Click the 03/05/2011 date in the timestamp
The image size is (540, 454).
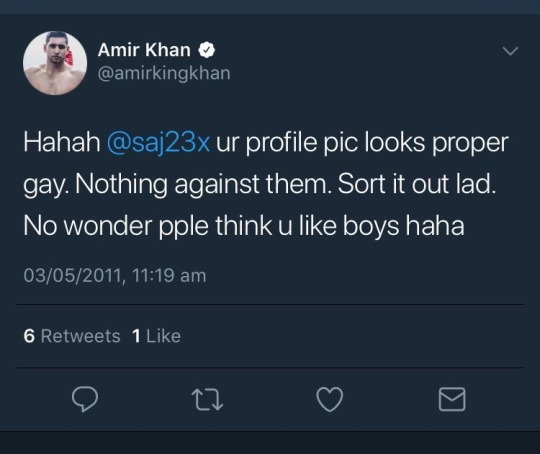point(73,276)
